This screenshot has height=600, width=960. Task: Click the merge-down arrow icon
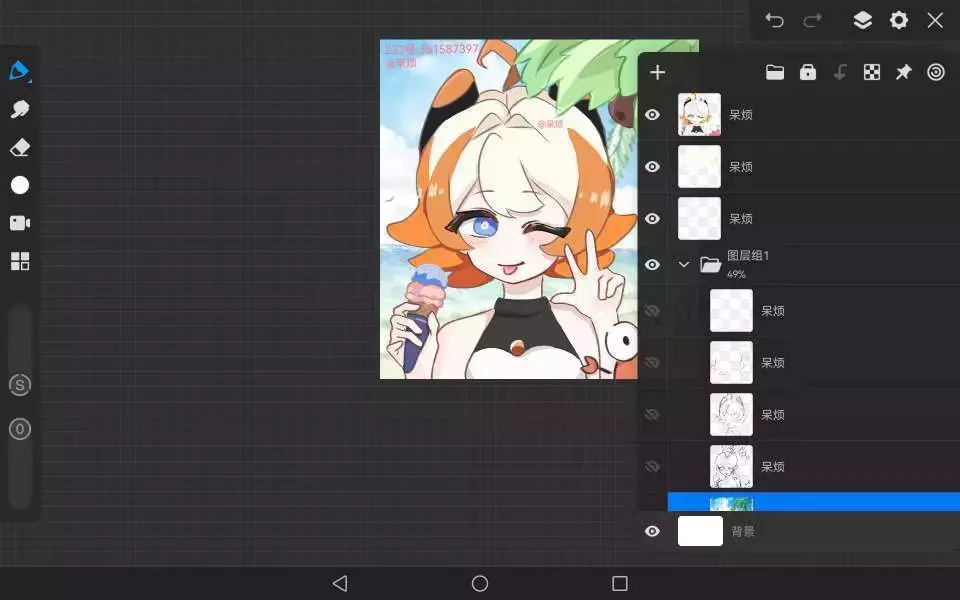pyautogui.click(x=840, y=72)
